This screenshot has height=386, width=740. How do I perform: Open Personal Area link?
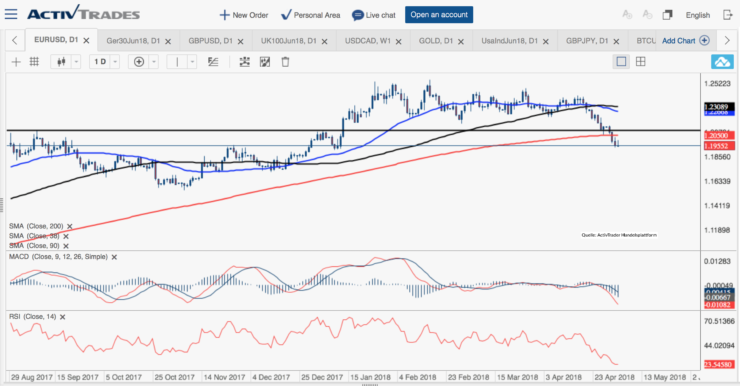coord(311,15)
